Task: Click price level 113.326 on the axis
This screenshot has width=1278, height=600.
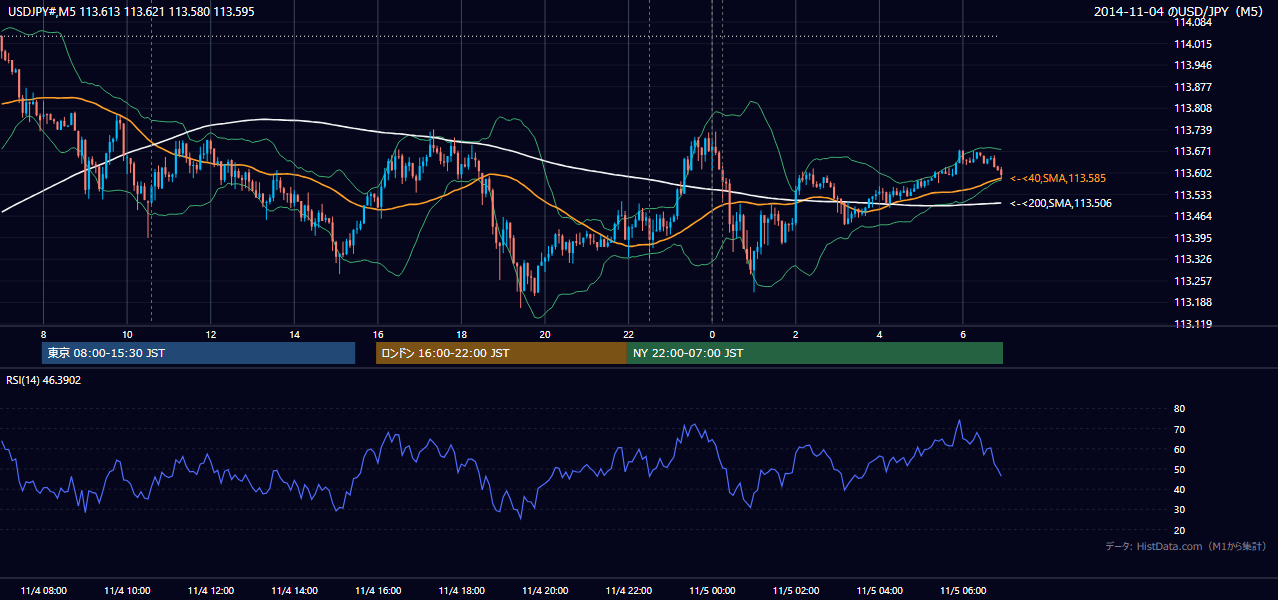Action: tap(1193, 259)
